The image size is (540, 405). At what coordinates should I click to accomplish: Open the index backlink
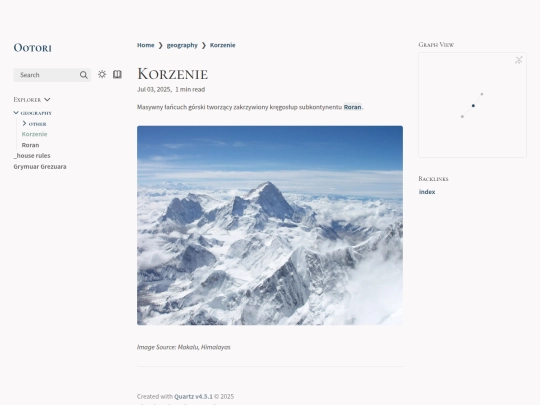pos(427,192)
